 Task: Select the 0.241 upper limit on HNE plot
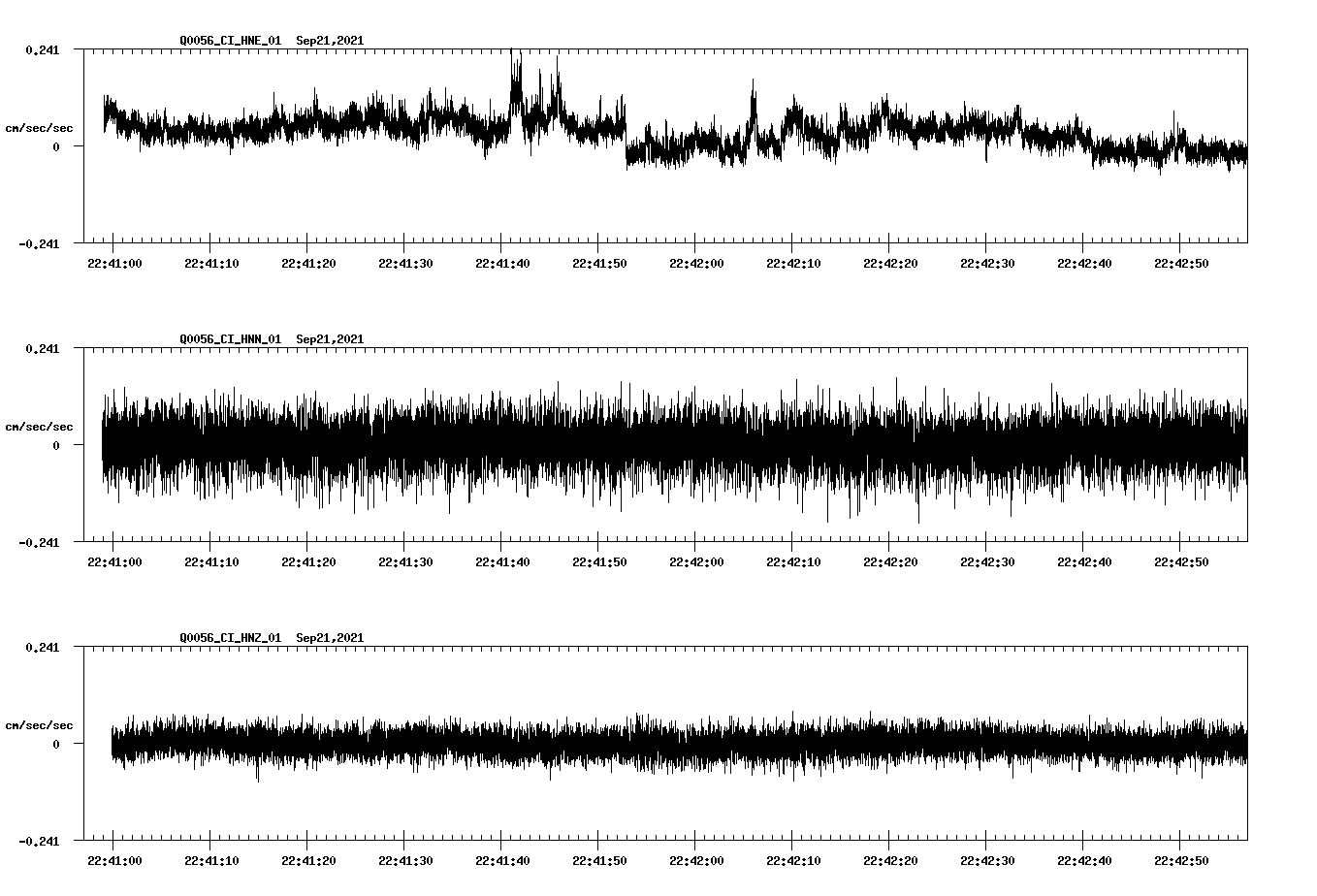[x=42, y=49]
